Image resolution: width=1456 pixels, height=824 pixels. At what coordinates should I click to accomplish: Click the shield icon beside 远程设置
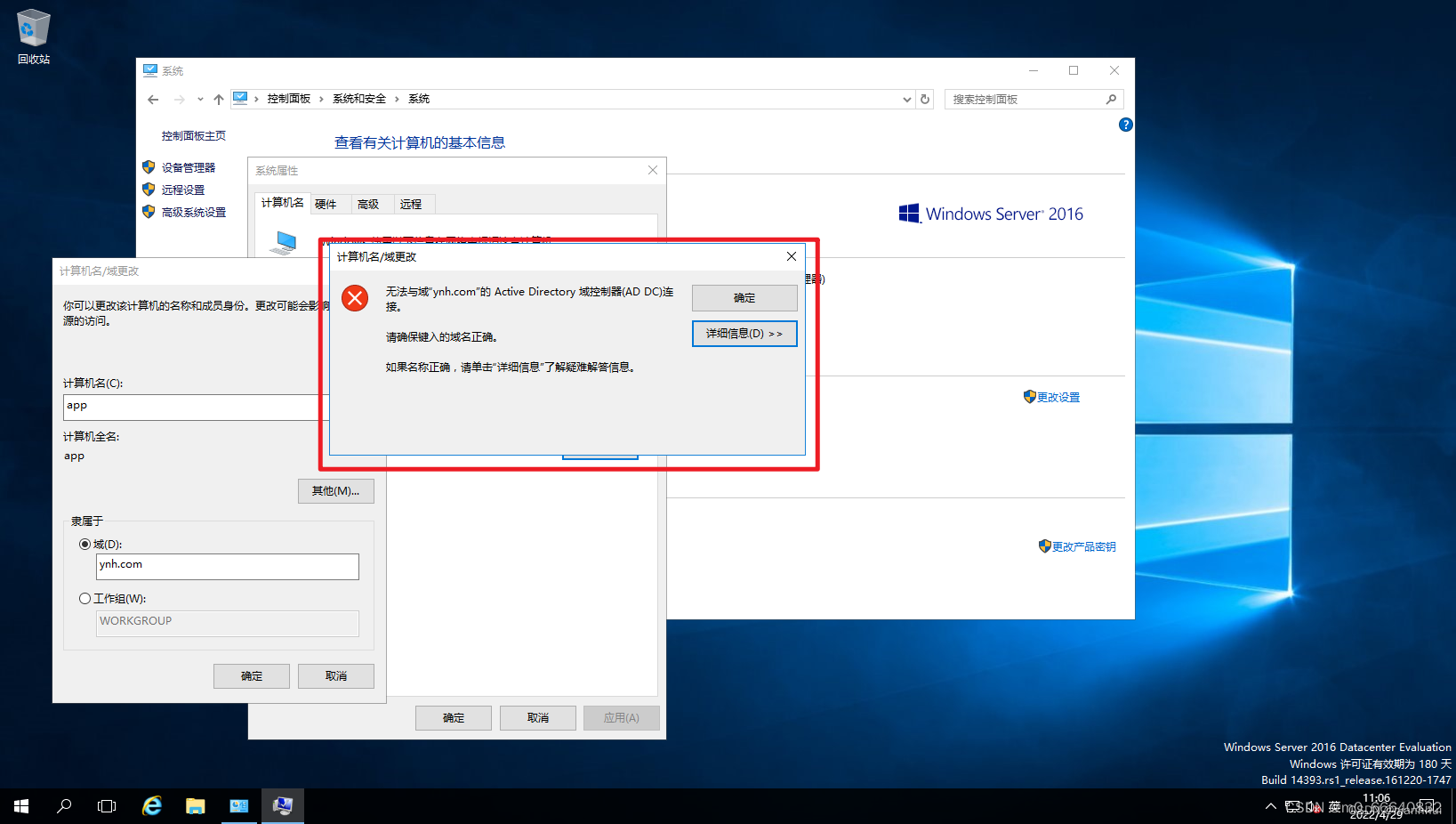(x=149, y=189)
